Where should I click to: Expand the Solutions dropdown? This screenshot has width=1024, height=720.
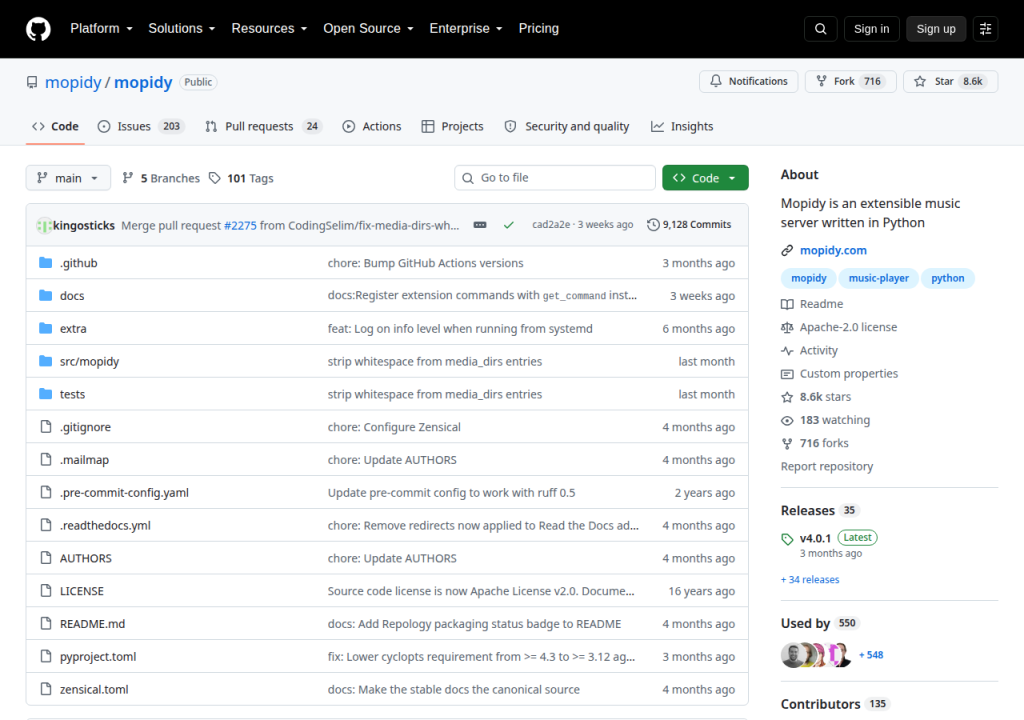(x=182, y=29)
